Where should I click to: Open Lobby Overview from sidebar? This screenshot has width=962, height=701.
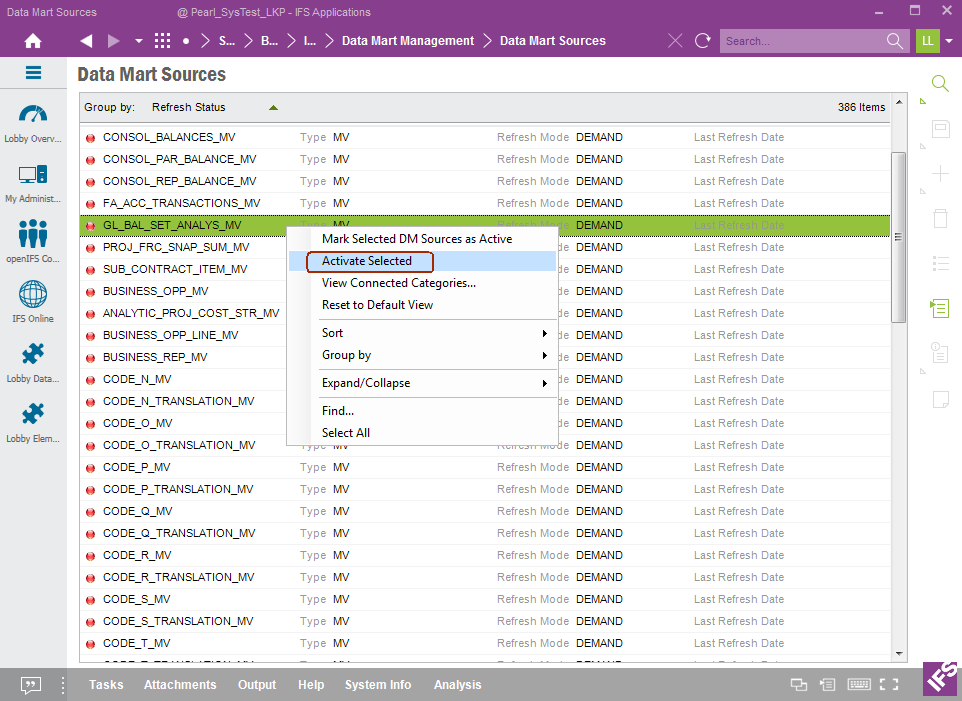[x=33, y=122]
